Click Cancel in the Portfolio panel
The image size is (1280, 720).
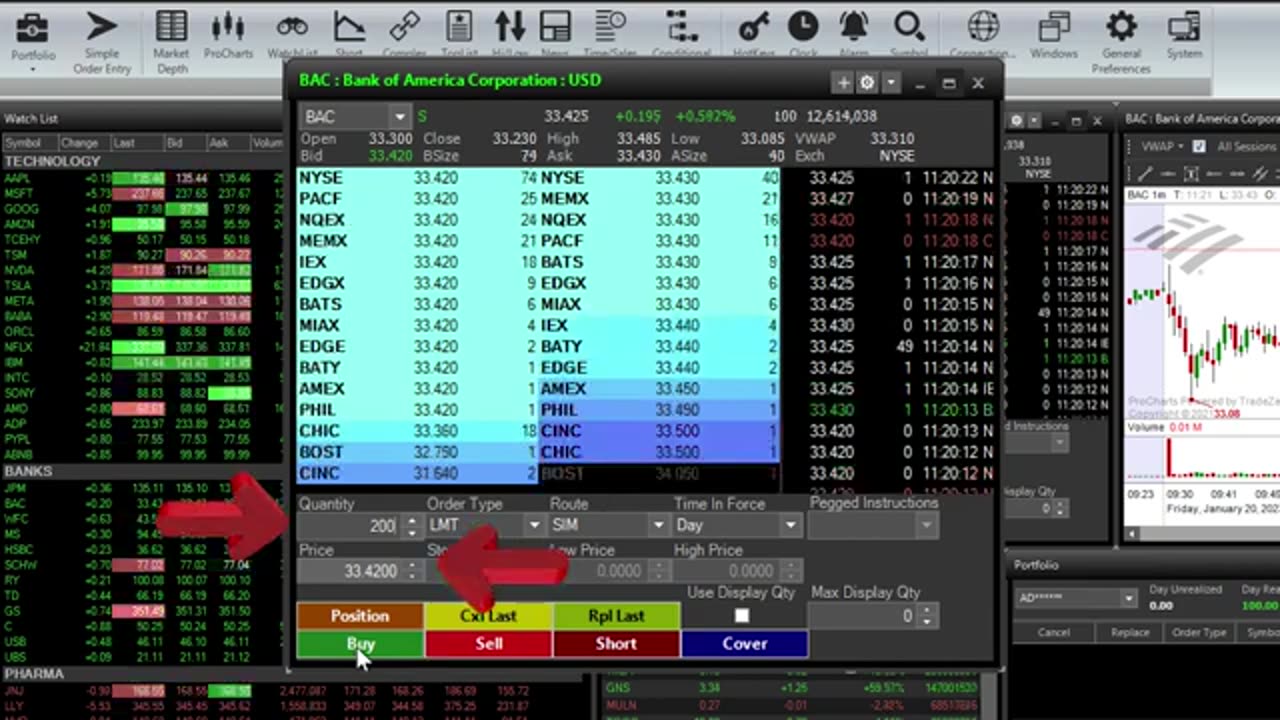tap(1053, 632)
